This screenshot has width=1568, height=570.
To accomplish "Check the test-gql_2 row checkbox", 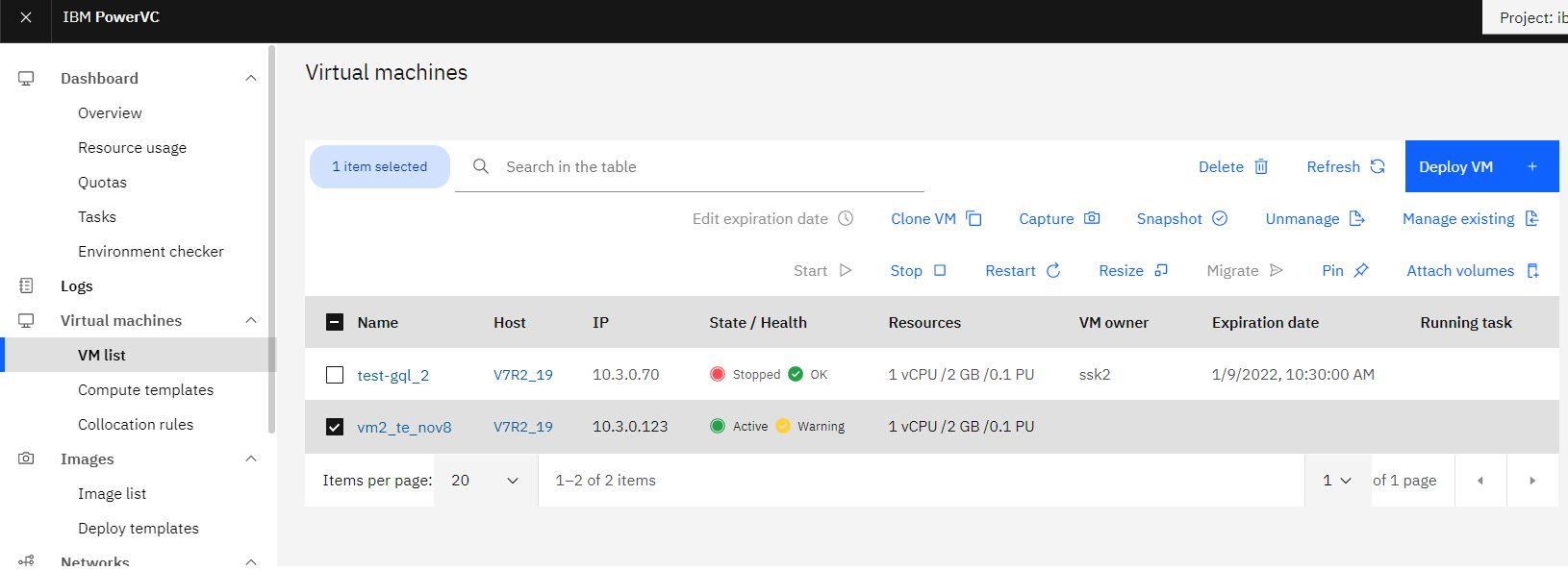I will [x=335, y=375].
